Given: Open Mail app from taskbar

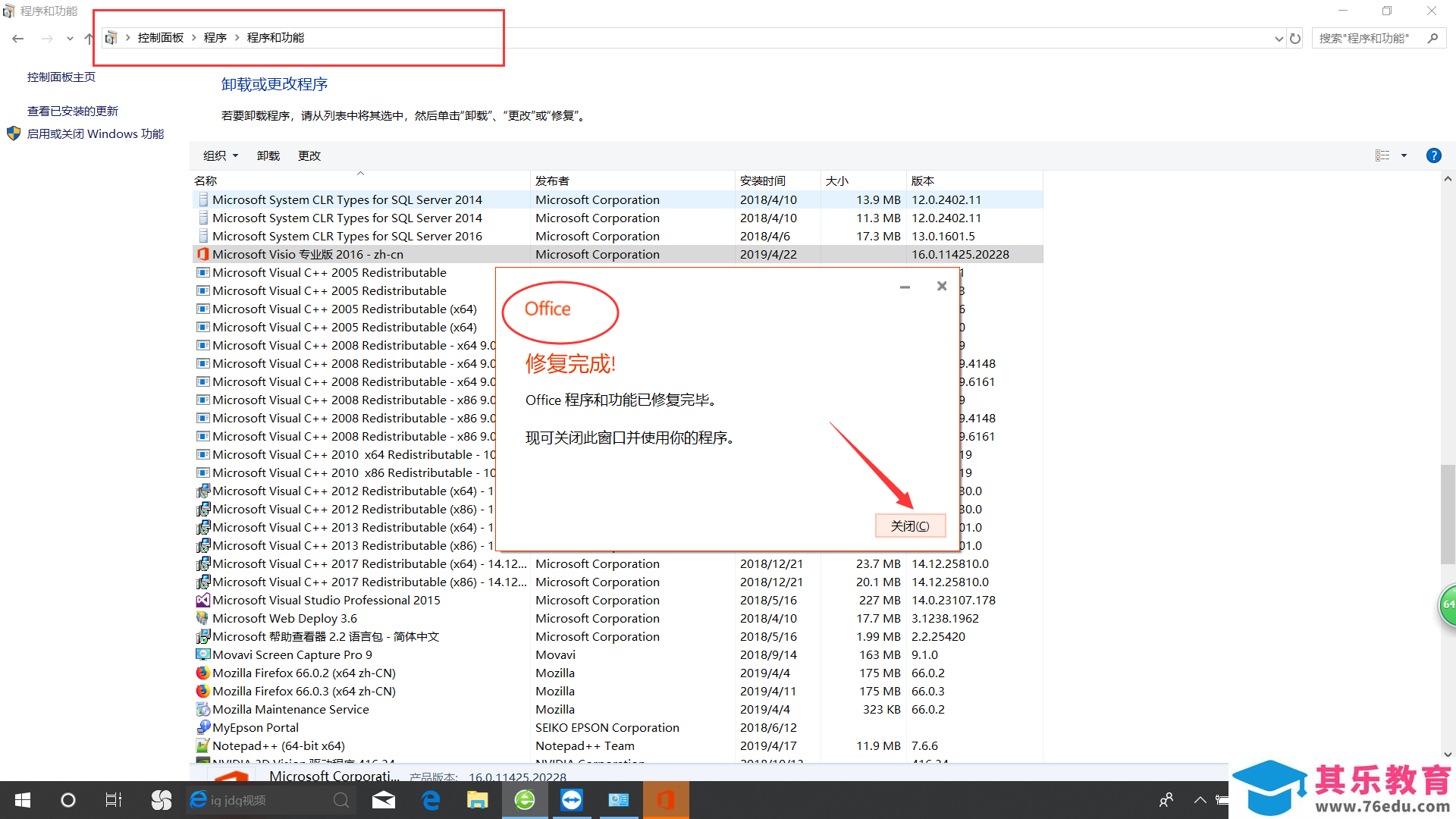Looking at the screenshot, I should (384, 800).
